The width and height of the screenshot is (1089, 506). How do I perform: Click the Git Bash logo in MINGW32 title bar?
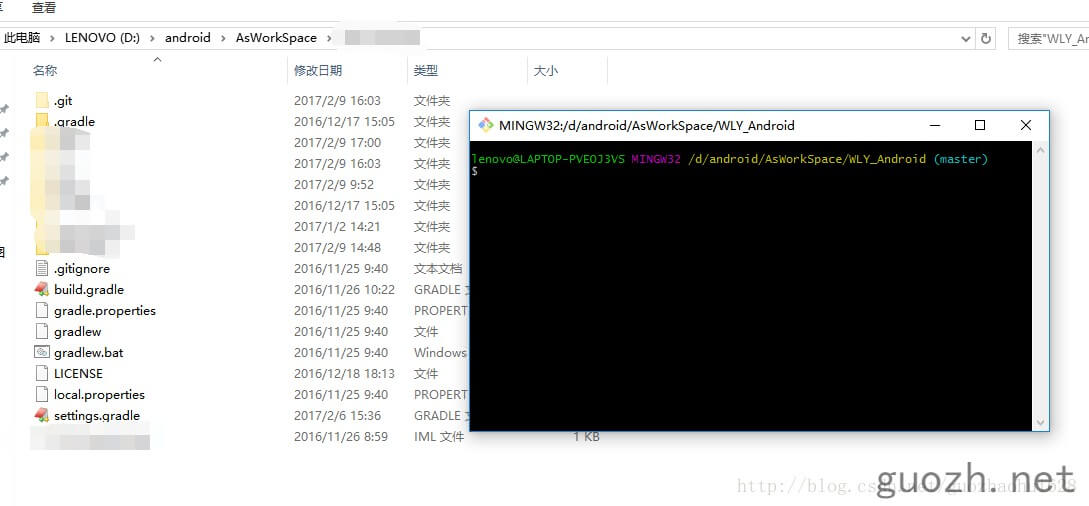click(x=486, y=126)
